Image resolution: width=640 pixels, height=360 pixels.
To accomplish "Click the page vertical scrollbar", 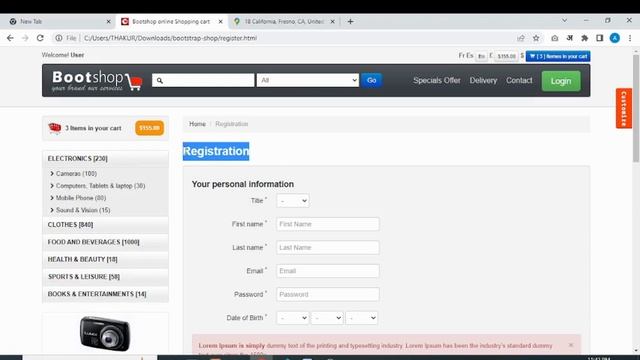I will (x=636, y=108).
